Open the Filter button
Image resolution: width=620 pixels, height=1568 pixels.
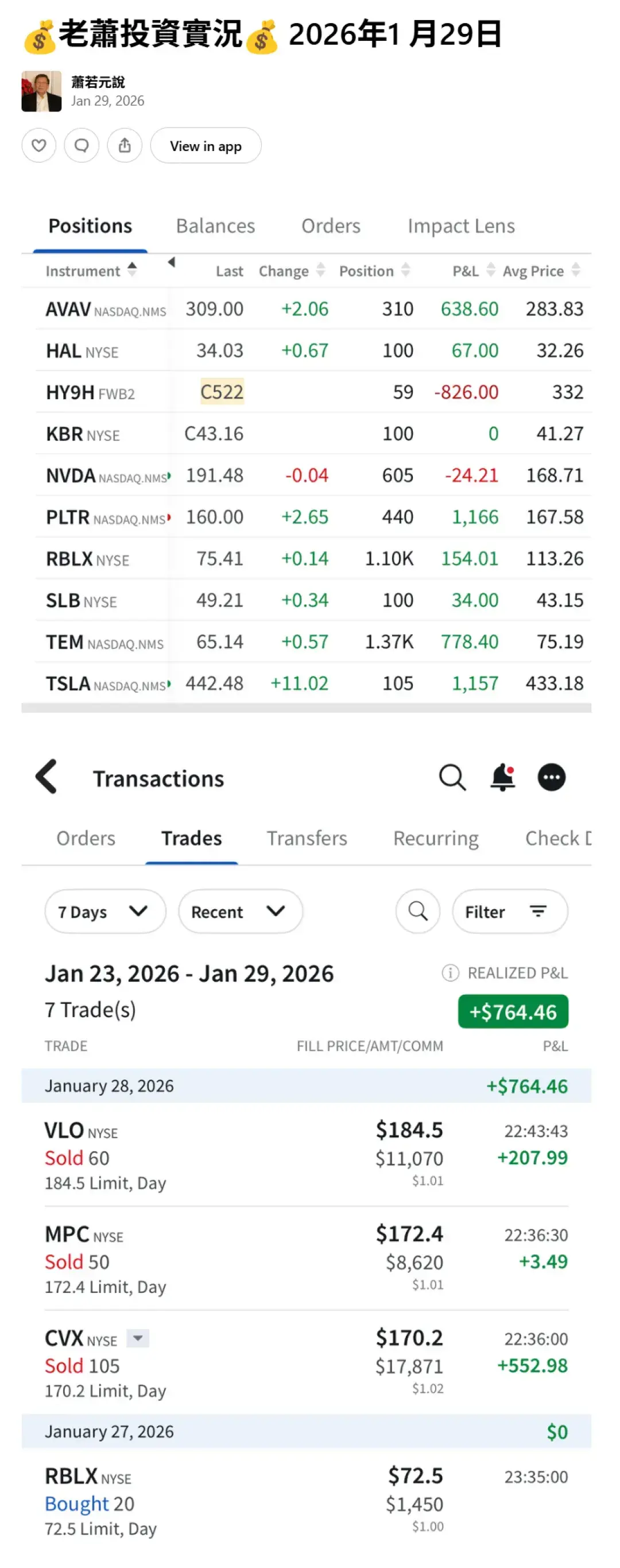tap(509, 911)
